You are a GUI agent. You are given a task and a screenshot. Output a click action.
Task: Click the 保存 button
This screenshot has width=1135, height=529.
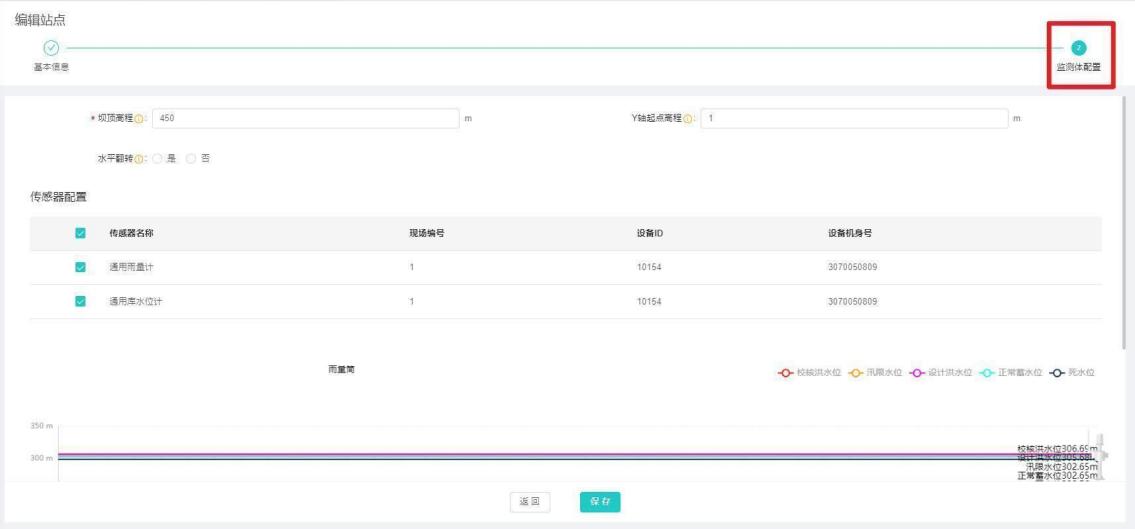(599, 502)
